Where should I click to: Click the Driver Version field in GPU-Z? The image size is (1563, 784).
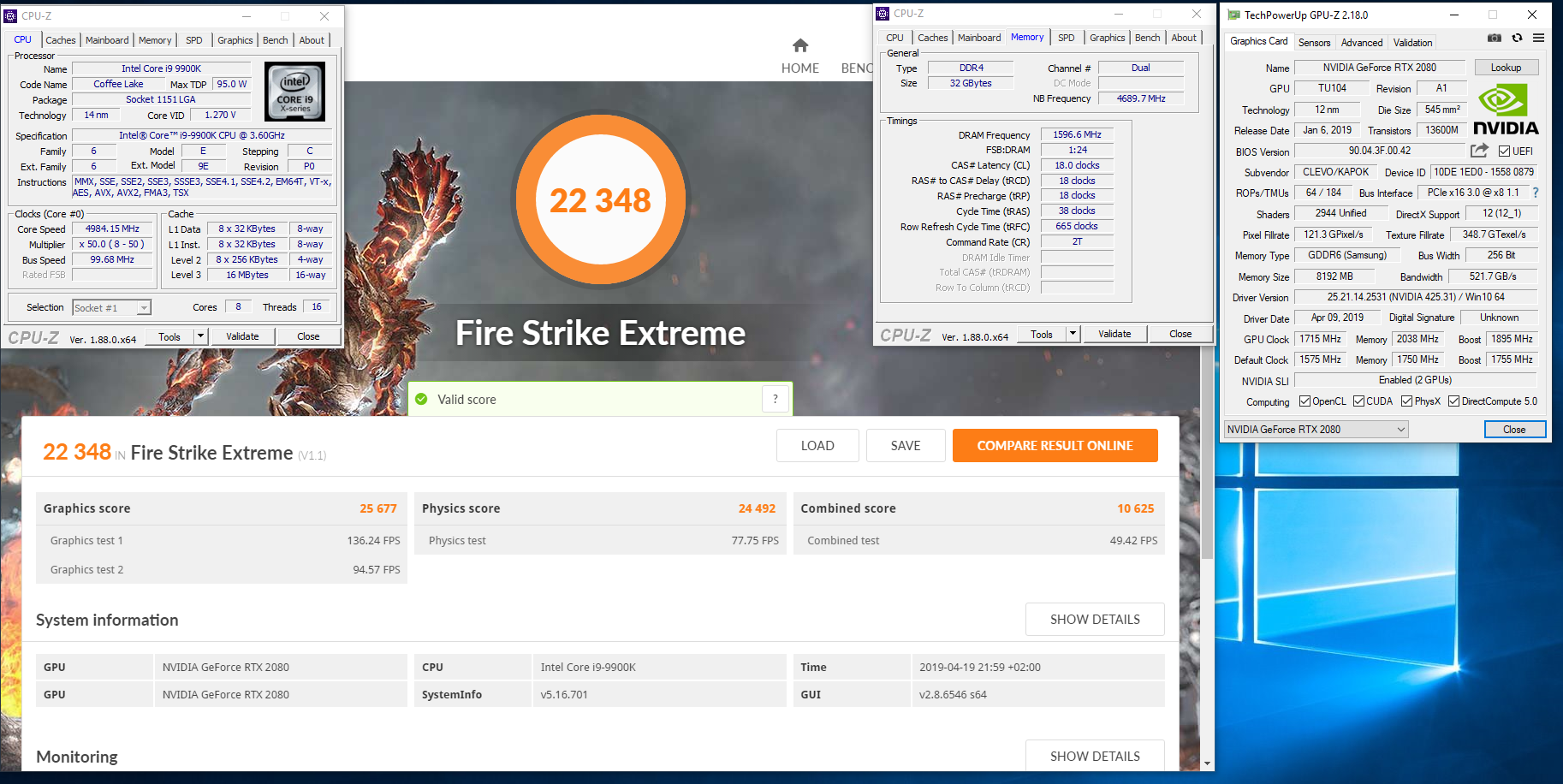coord(1415,297)
